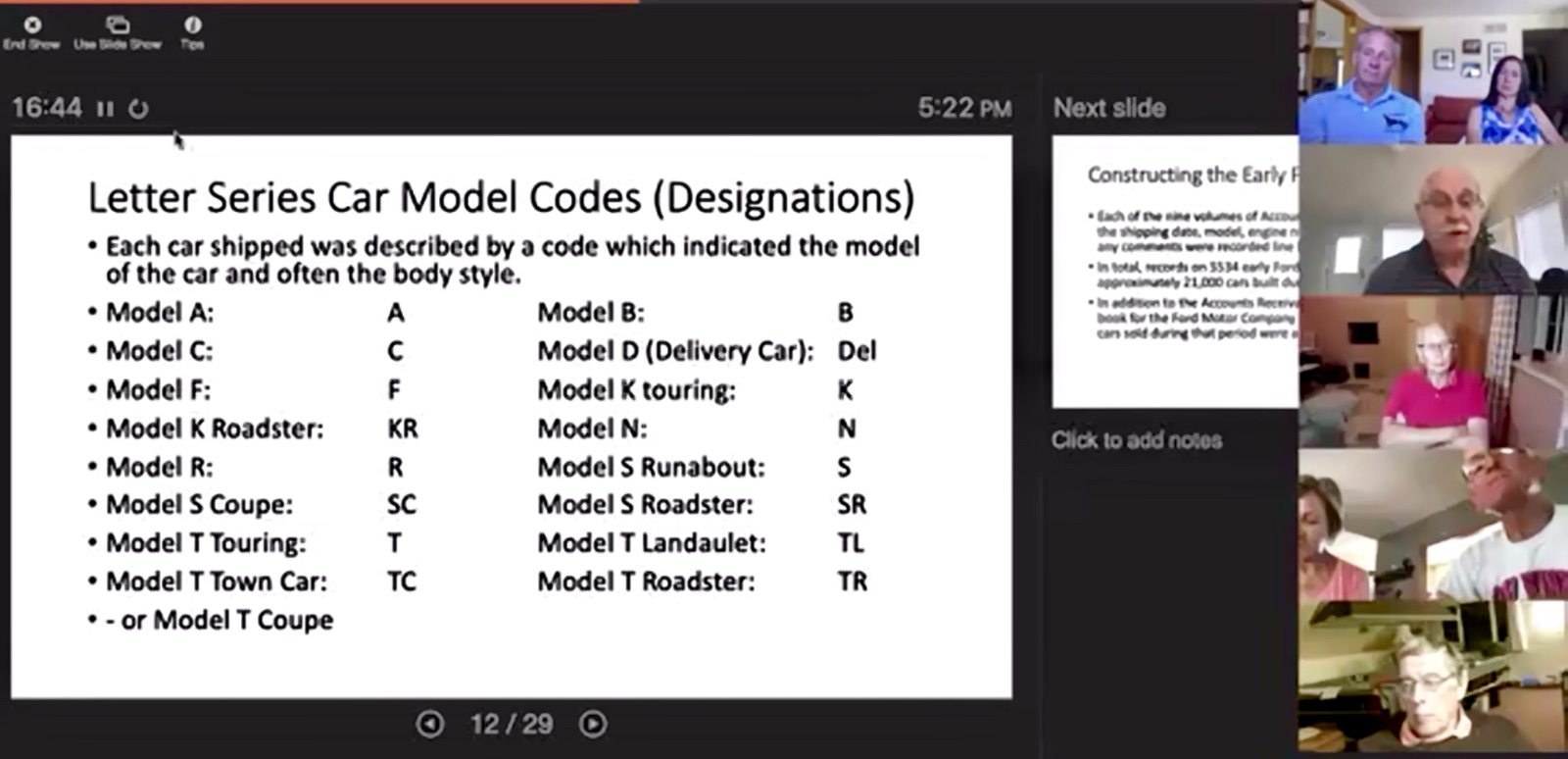Click the 16:44 elapsed time display
1568x759 pixels.
coord(47,108)
